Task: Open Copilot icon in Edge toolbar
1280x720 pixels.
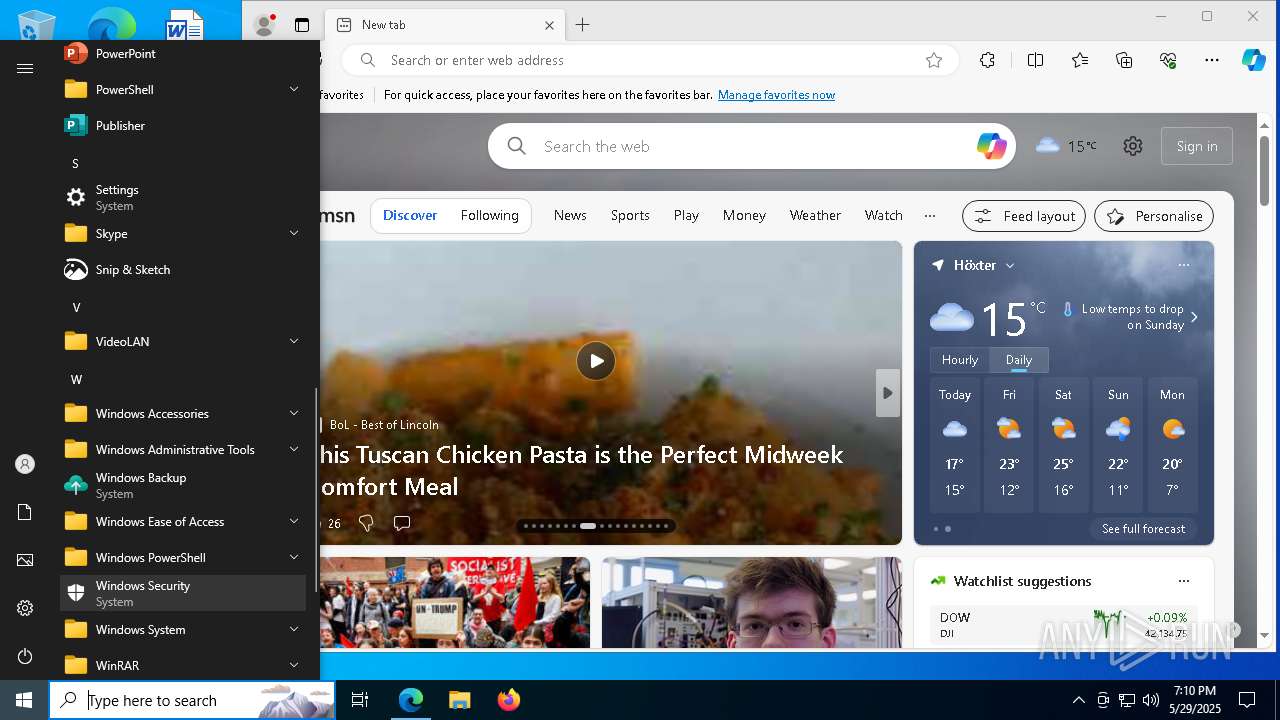Action: coord(1254,60)
